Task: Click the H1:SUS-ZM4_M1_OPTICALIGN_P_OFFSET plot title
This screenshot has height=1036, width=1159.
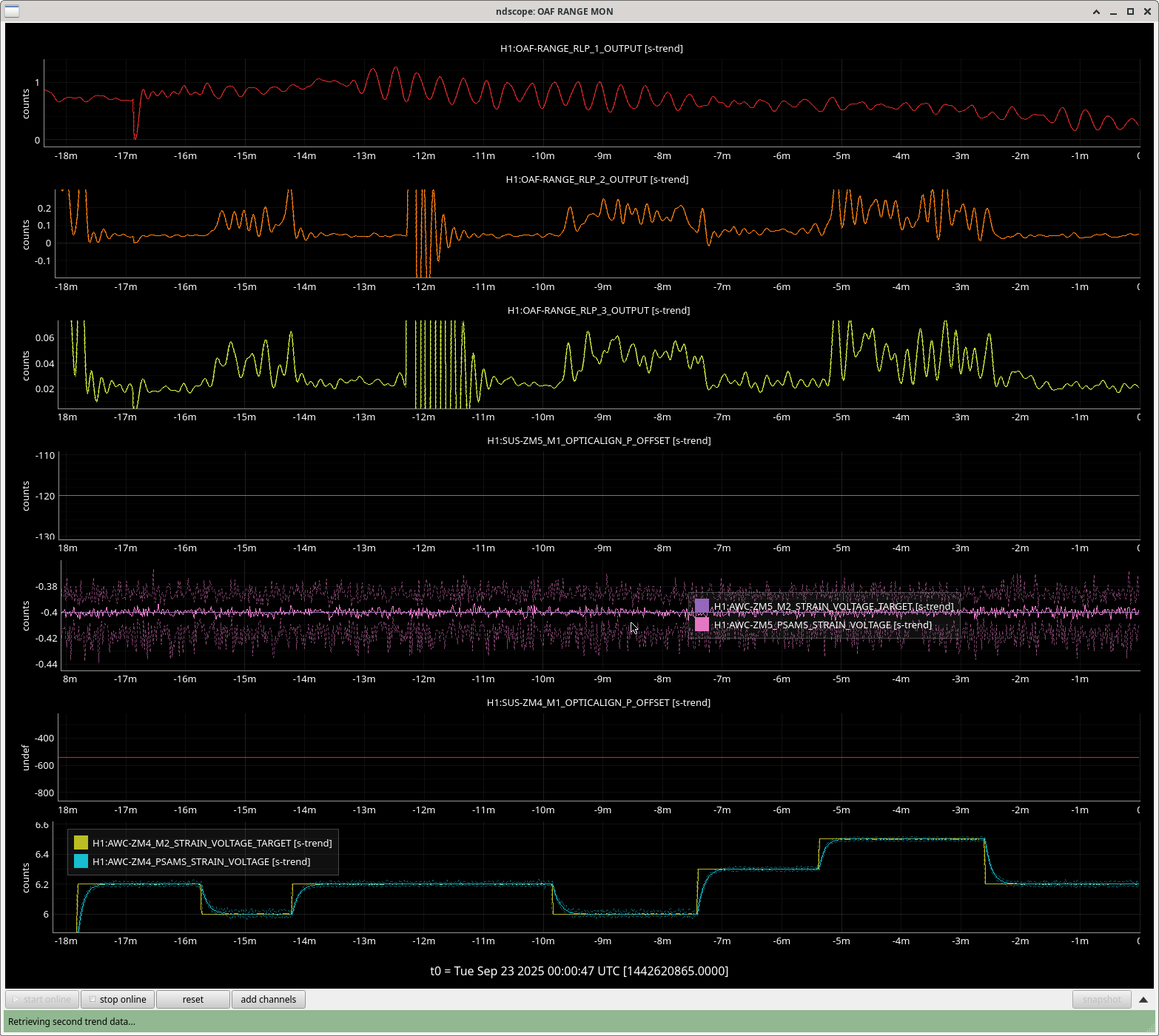Action: 598,702
